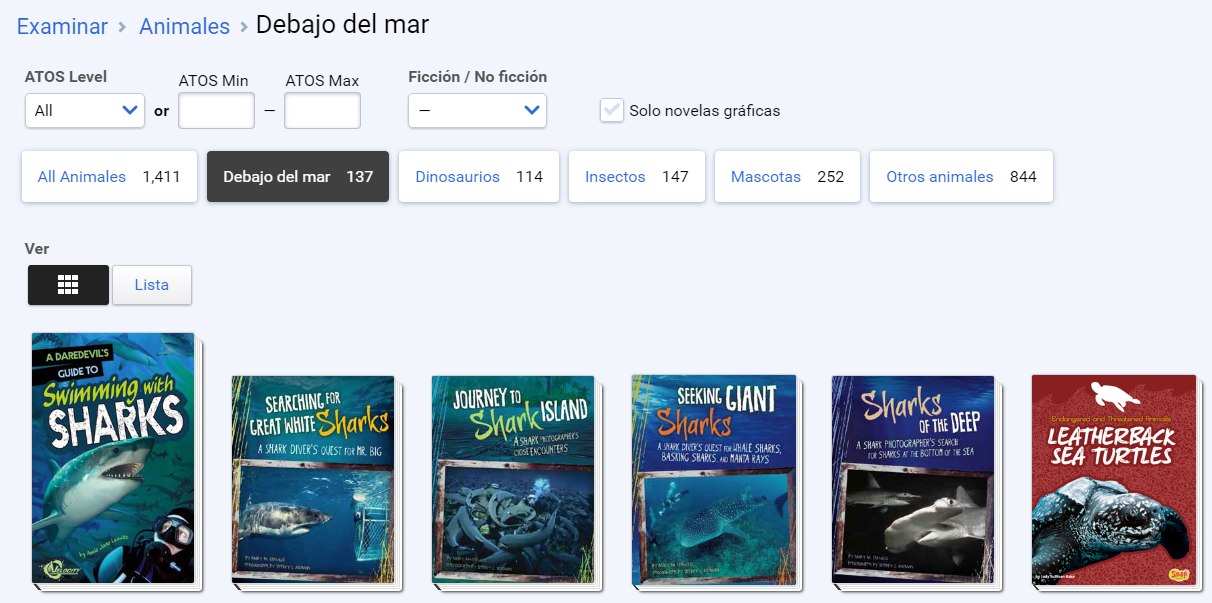Select the Dinosaurios category tab
This screenshot has width=1212, height=603.
[x=479, y=177]
